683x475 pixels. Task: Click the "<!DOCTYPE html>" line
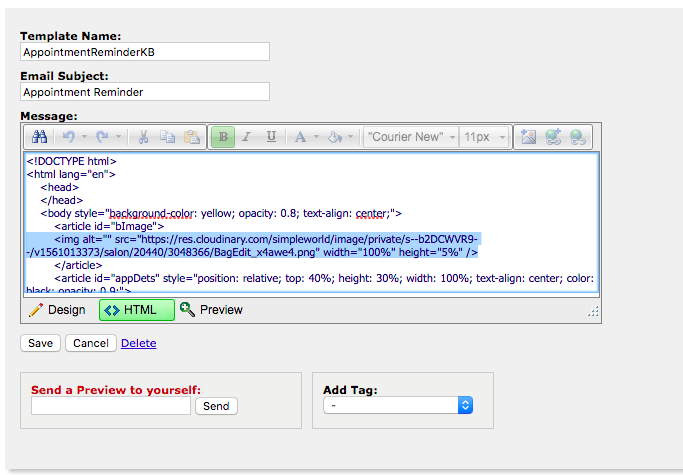pyautogui.click(x=71, y=161)
